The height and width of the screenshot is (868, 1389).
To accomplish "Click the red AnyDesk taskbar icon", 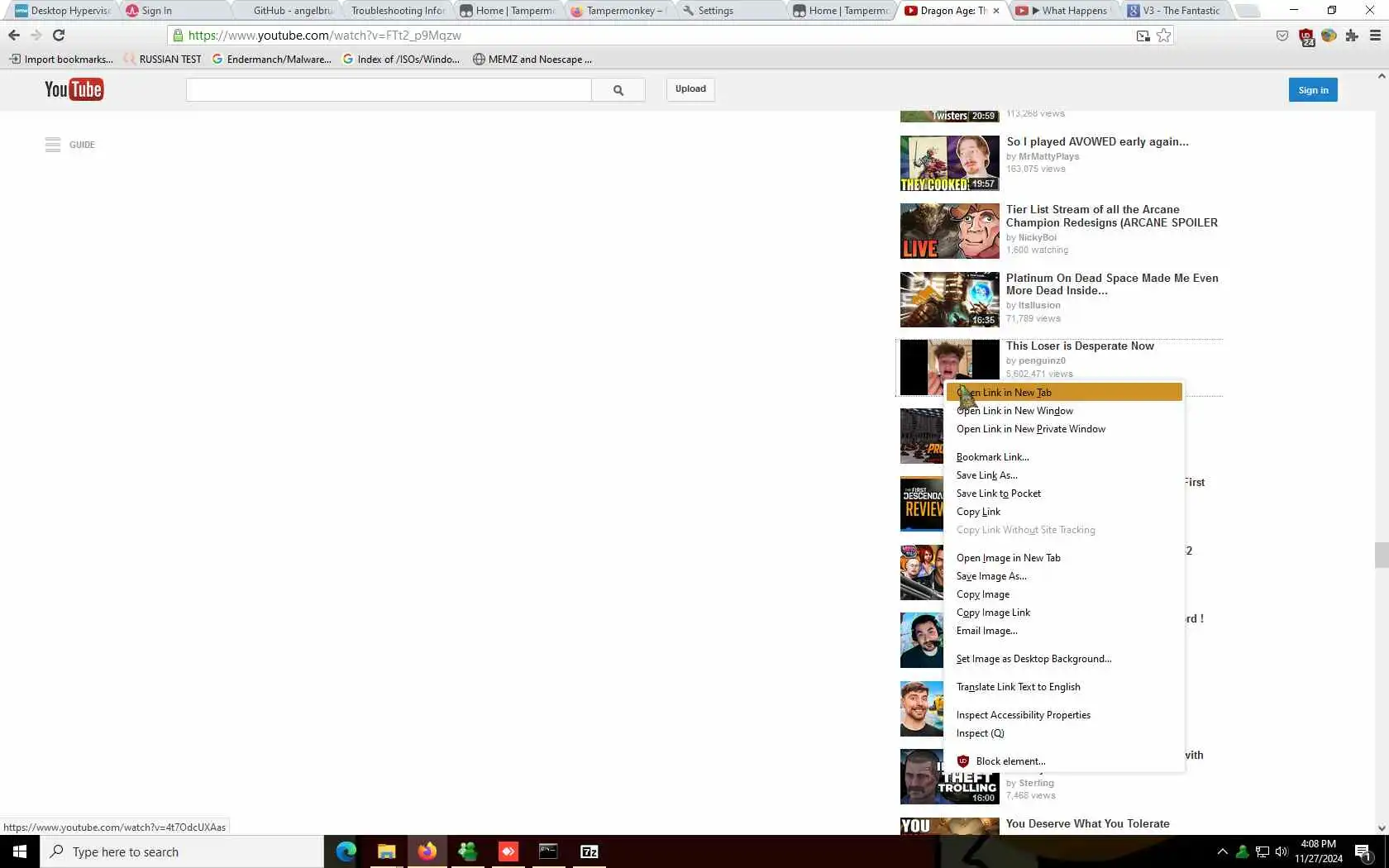I will 508,851.
